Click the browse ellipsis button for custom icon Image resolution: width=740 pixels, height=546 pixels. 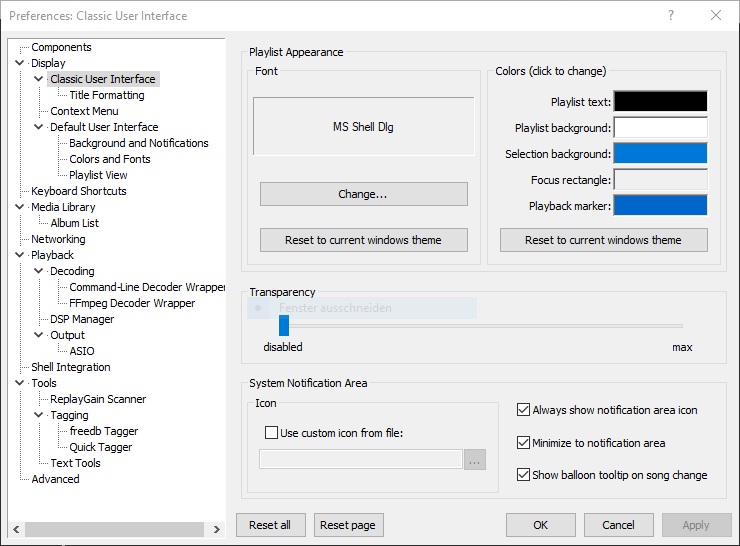474,460
